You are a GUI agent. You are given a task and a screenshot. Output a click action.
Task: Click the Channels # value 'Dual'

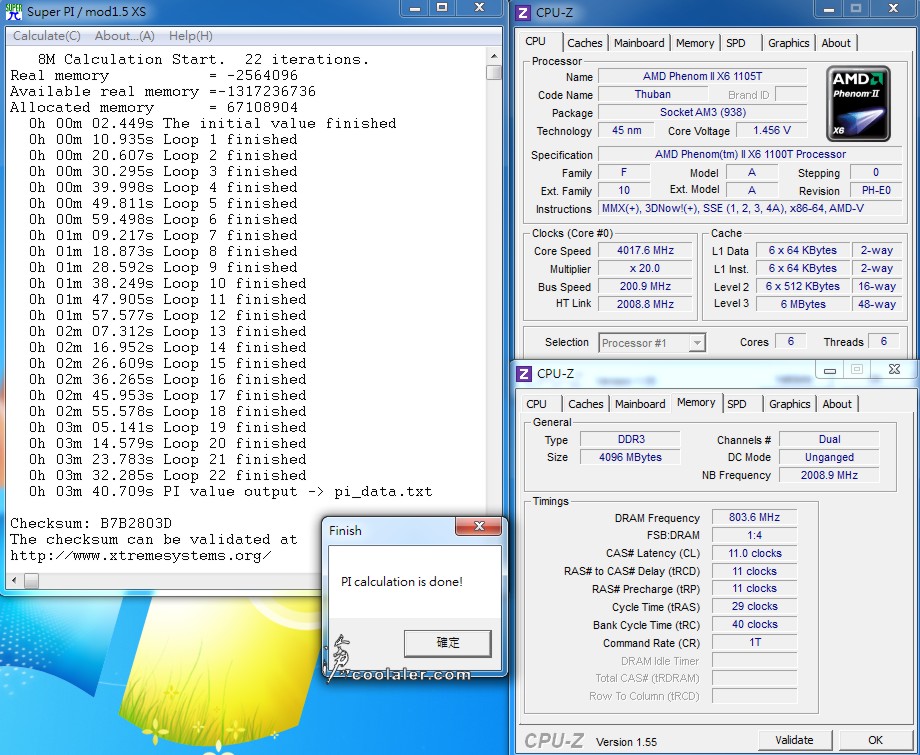829,439
